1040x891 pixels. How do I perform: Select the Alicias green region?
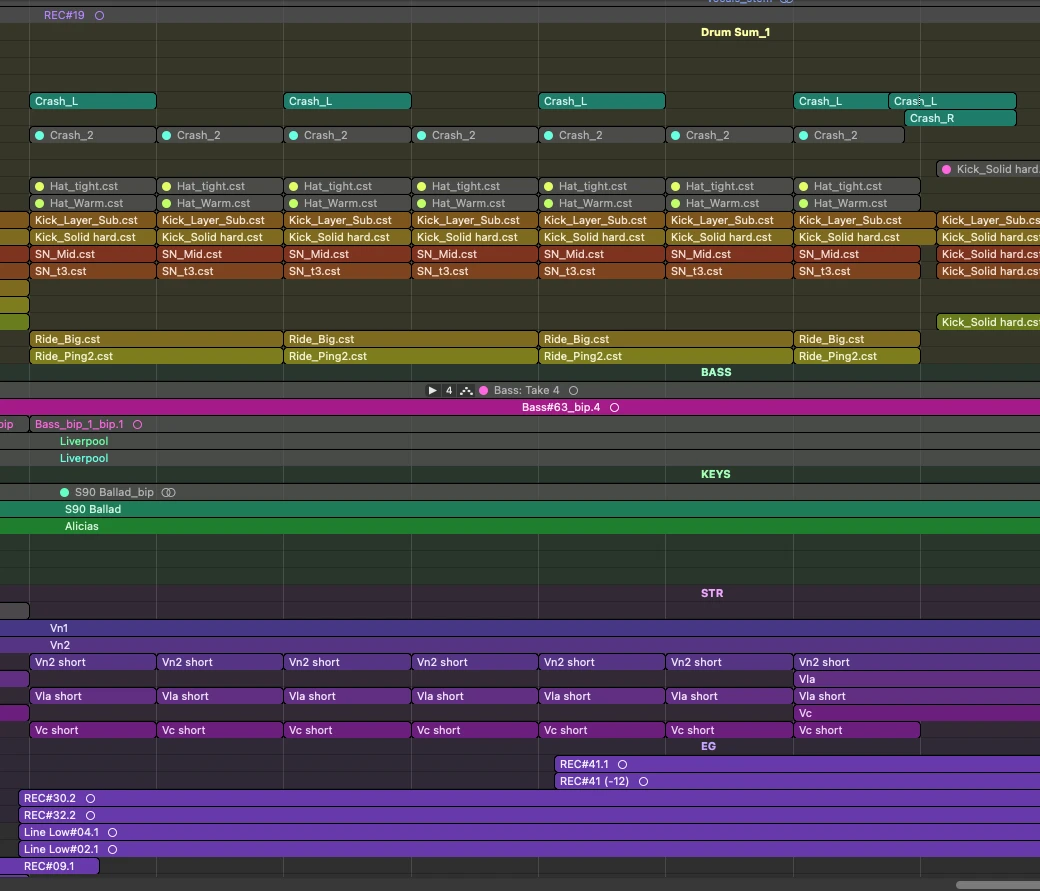pyautogui.click(x=520, y=526)
